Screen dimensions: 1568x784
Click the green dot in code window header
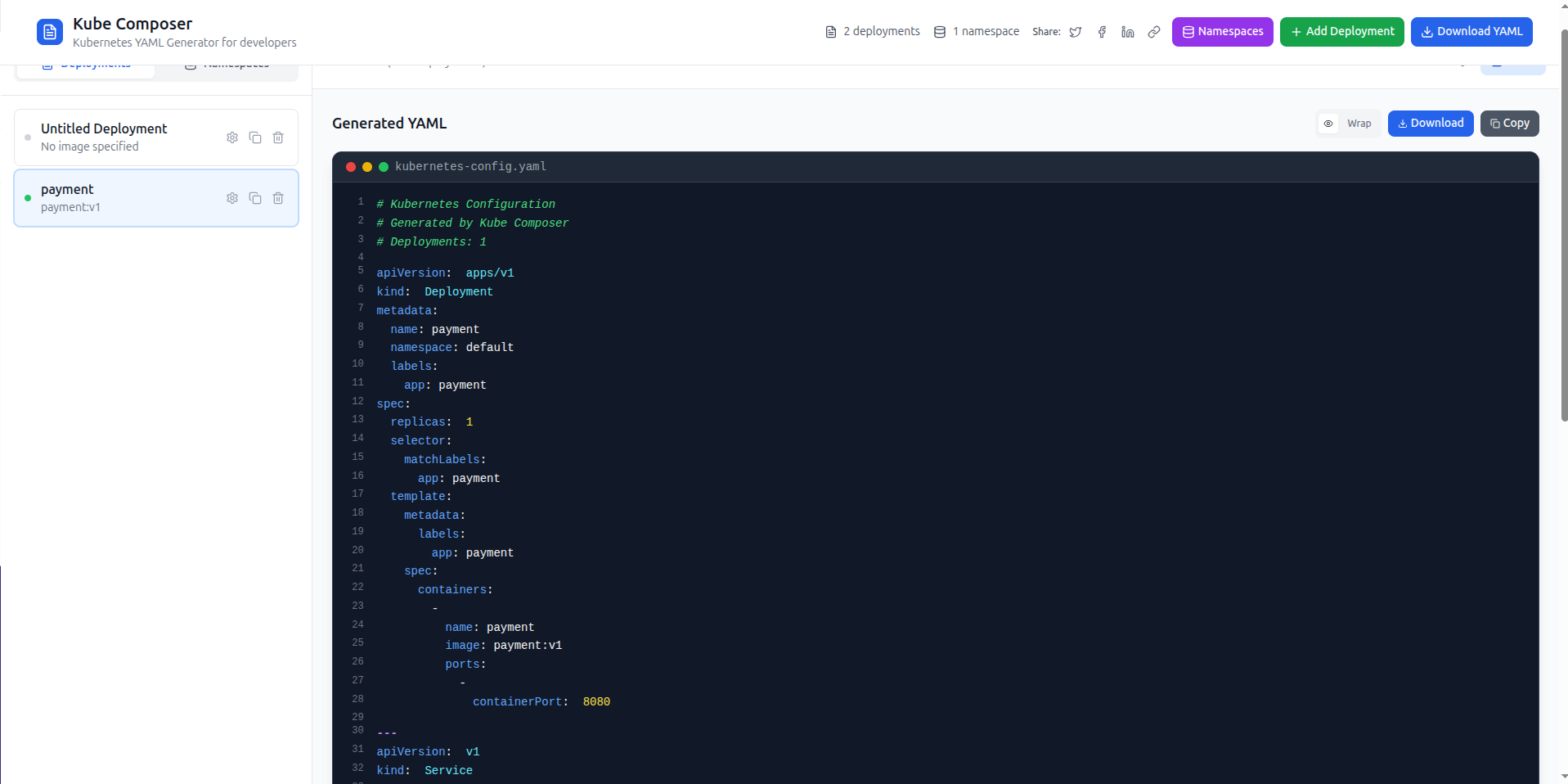coord(384,167)
